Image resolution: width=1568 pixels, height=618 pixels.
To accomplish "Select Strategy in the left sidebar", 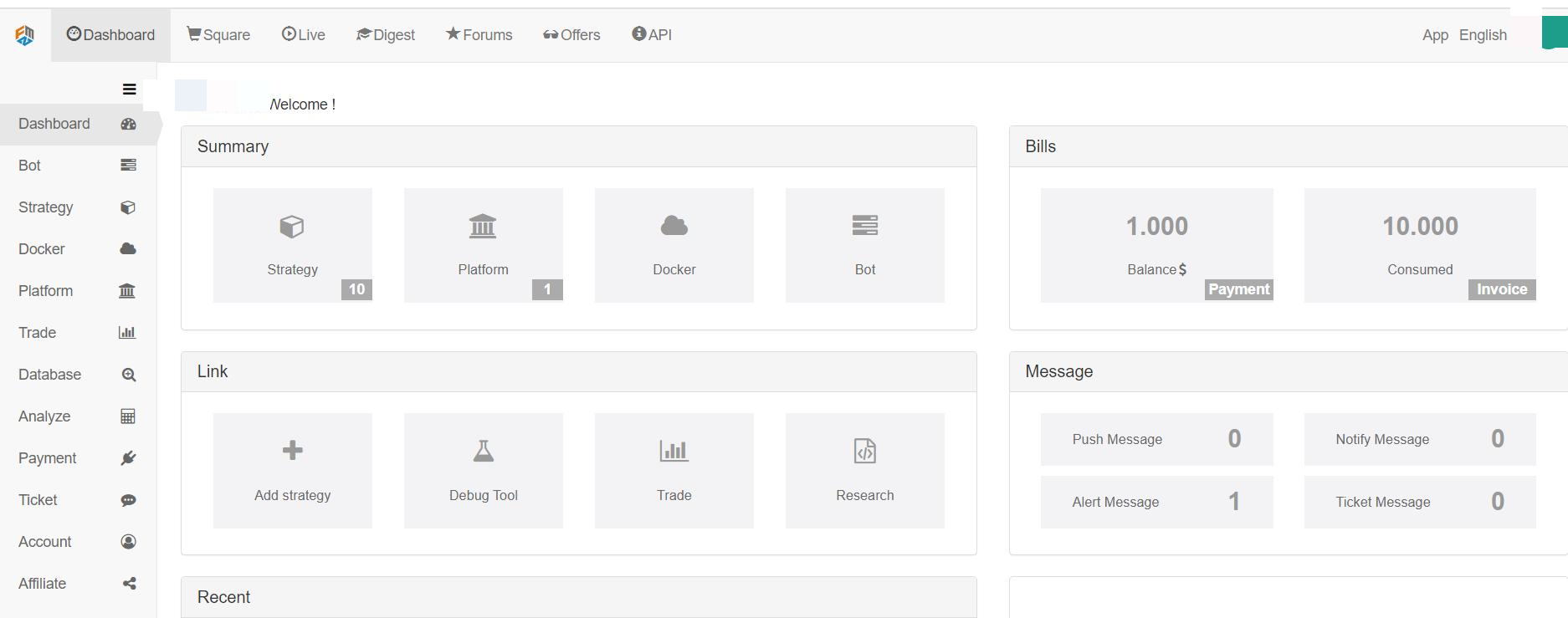I will tap(79, 207).
